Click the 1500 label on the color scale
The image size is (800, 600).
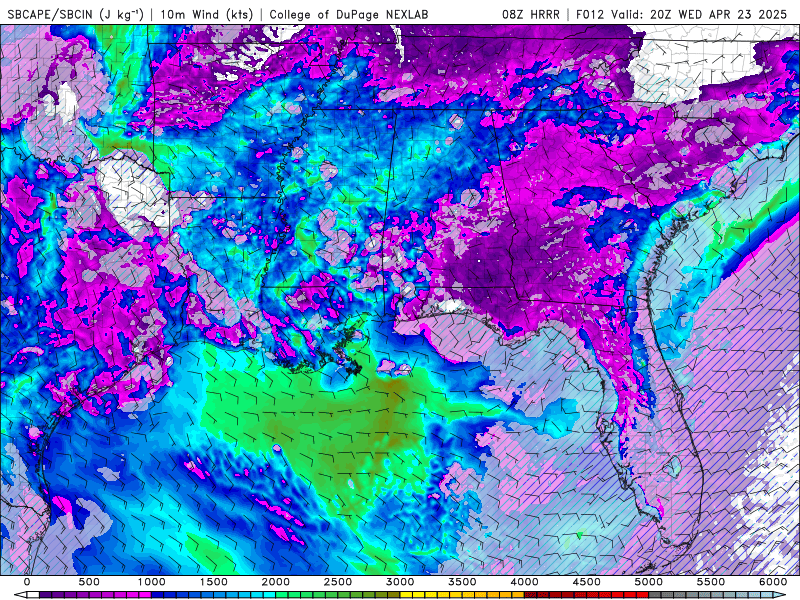[214, 582]
